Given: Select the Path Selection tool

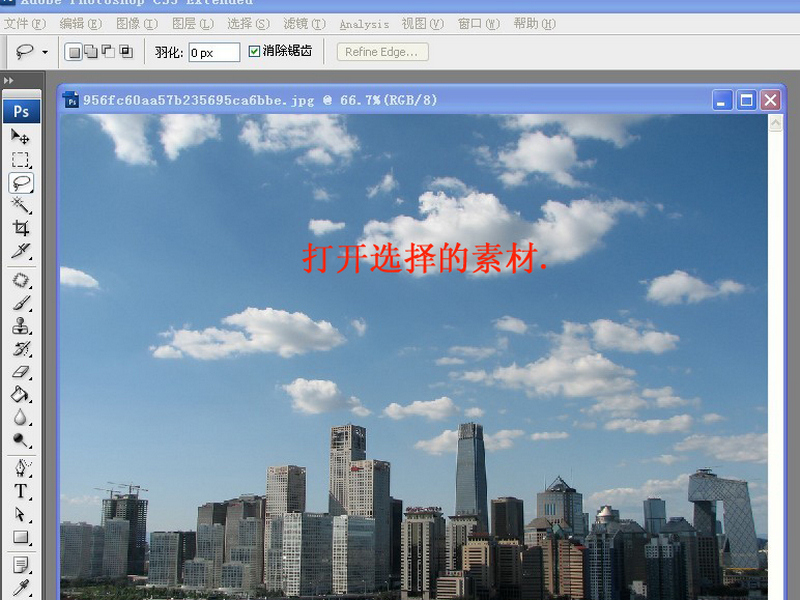Looking at the screenshot, I should (x=20, y=514).
